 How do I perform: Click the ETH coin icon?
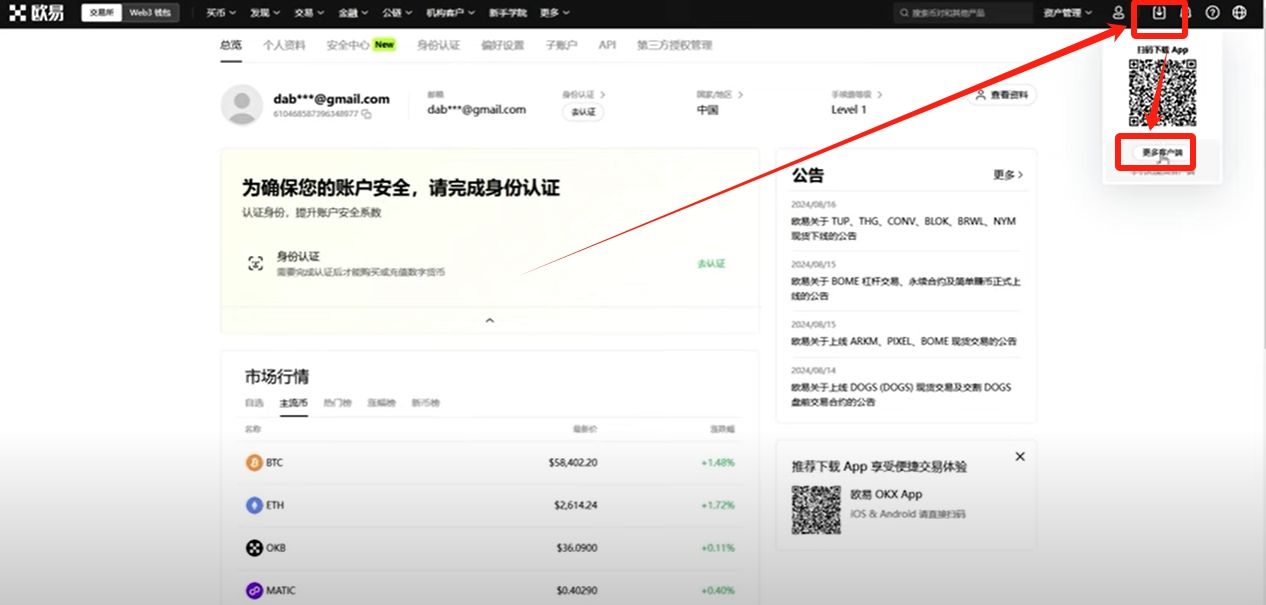tap(254, 505)
